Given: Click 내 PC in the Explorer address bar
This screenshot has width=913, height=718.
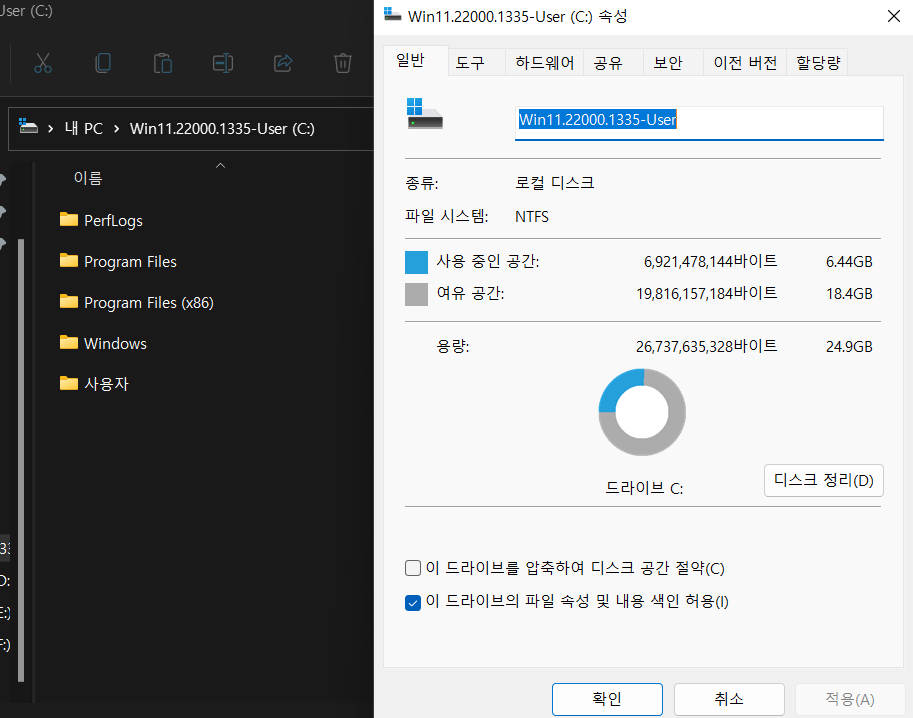Looking at the screenshot, I should pos(84,129).
